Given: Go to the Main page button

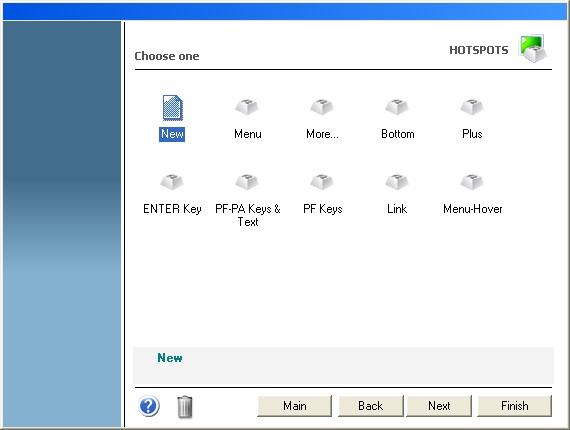Looking at the screenshot, I should coord(294,406).
